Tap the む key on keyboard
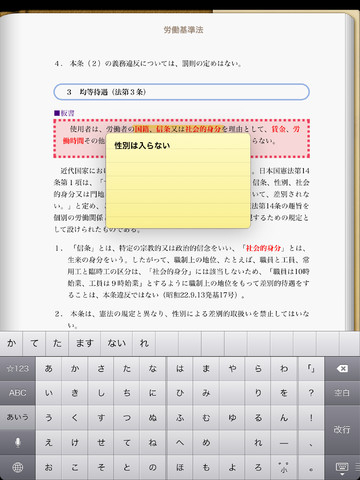360x480 pixels. pos(206,418)
